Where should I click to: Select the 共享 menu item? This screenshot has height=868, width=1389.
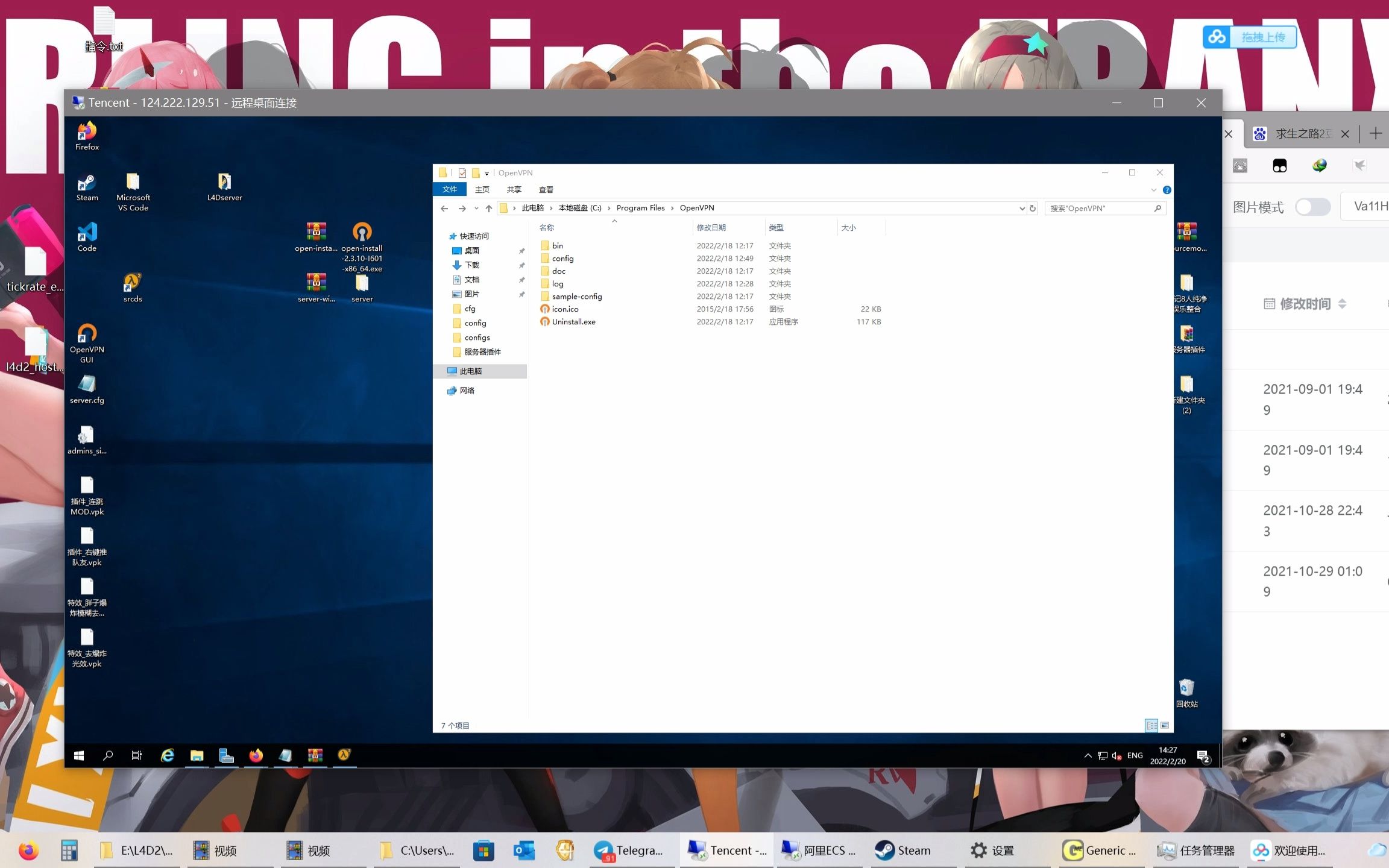512,190
